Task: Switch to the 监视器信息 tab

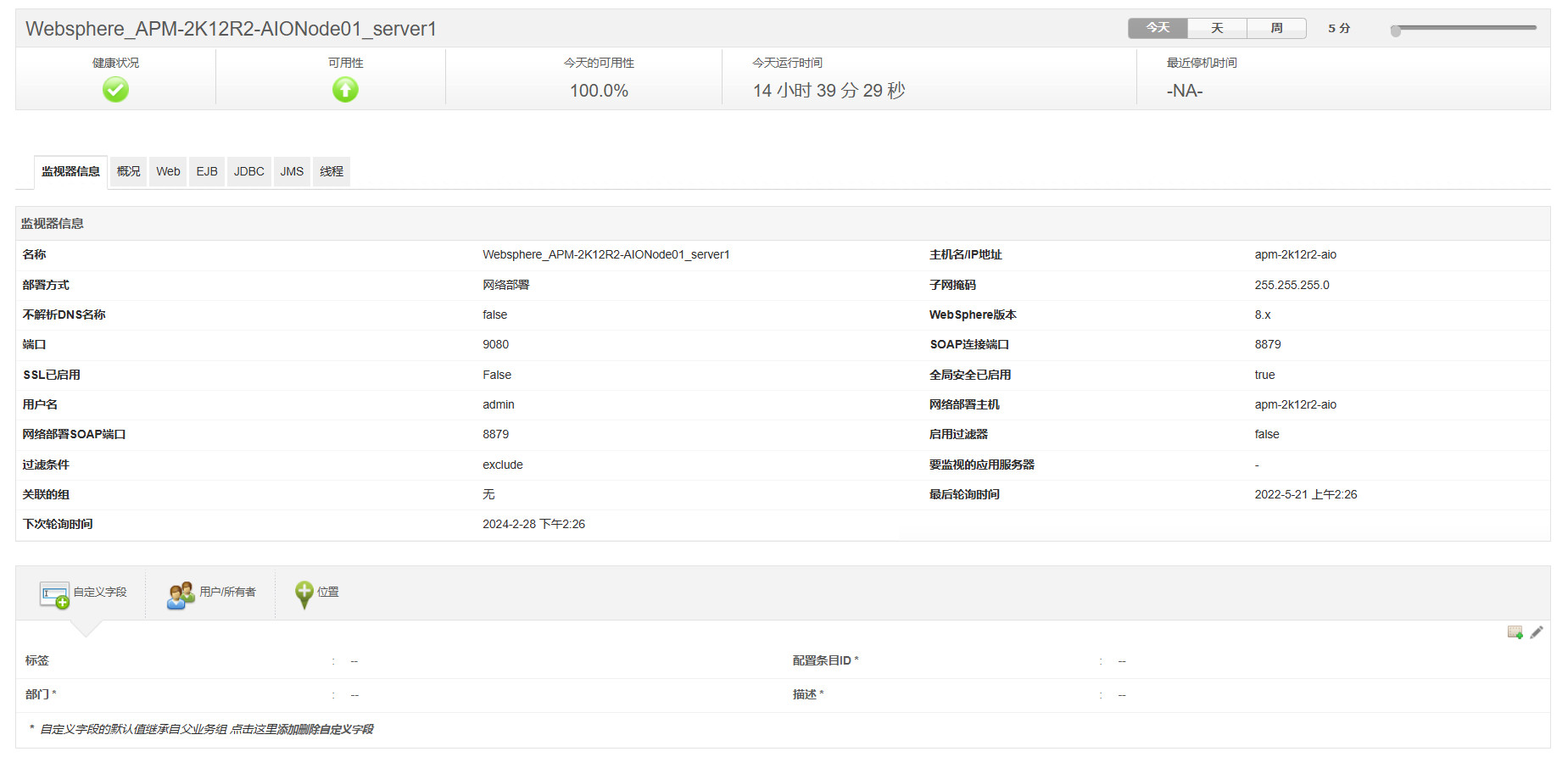Action: pos(70,171)
